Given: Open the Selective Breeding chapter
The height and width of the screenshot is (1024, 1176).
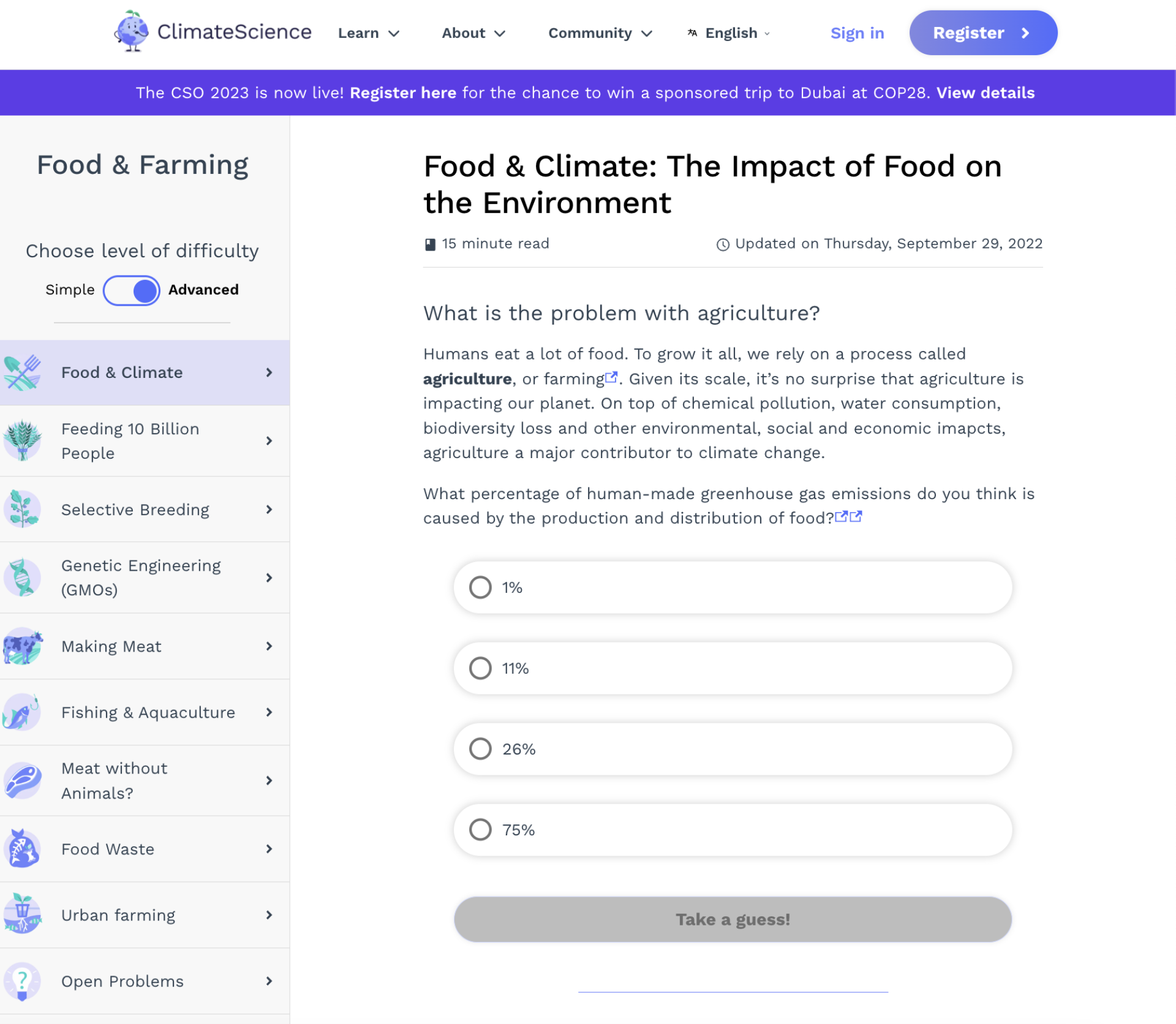Looking at the screenshot, I should point(135,510).
